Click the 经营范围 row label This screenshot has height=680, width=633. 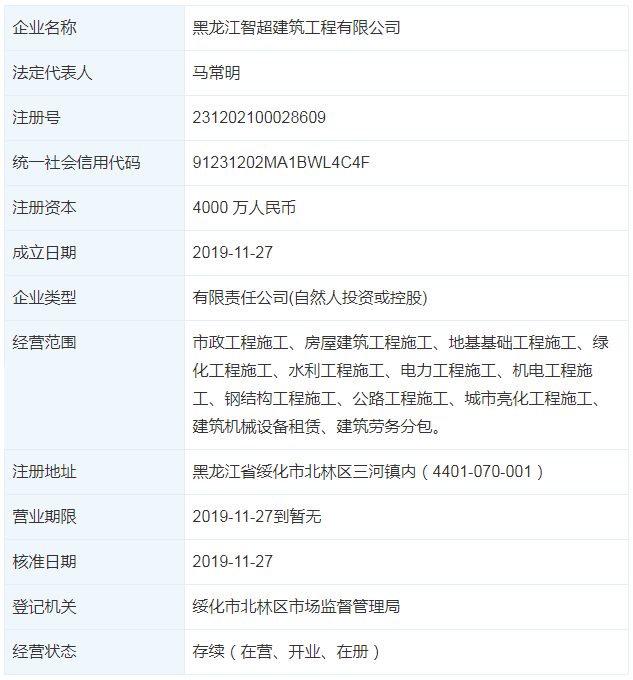coord(44,343)
